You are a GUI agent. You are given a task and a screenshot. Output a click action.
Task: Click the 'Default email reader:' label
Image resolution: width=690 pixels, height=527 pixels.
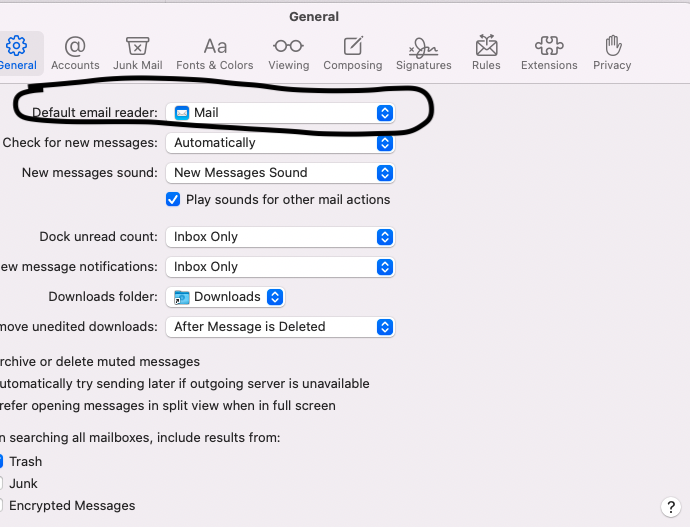95,113
